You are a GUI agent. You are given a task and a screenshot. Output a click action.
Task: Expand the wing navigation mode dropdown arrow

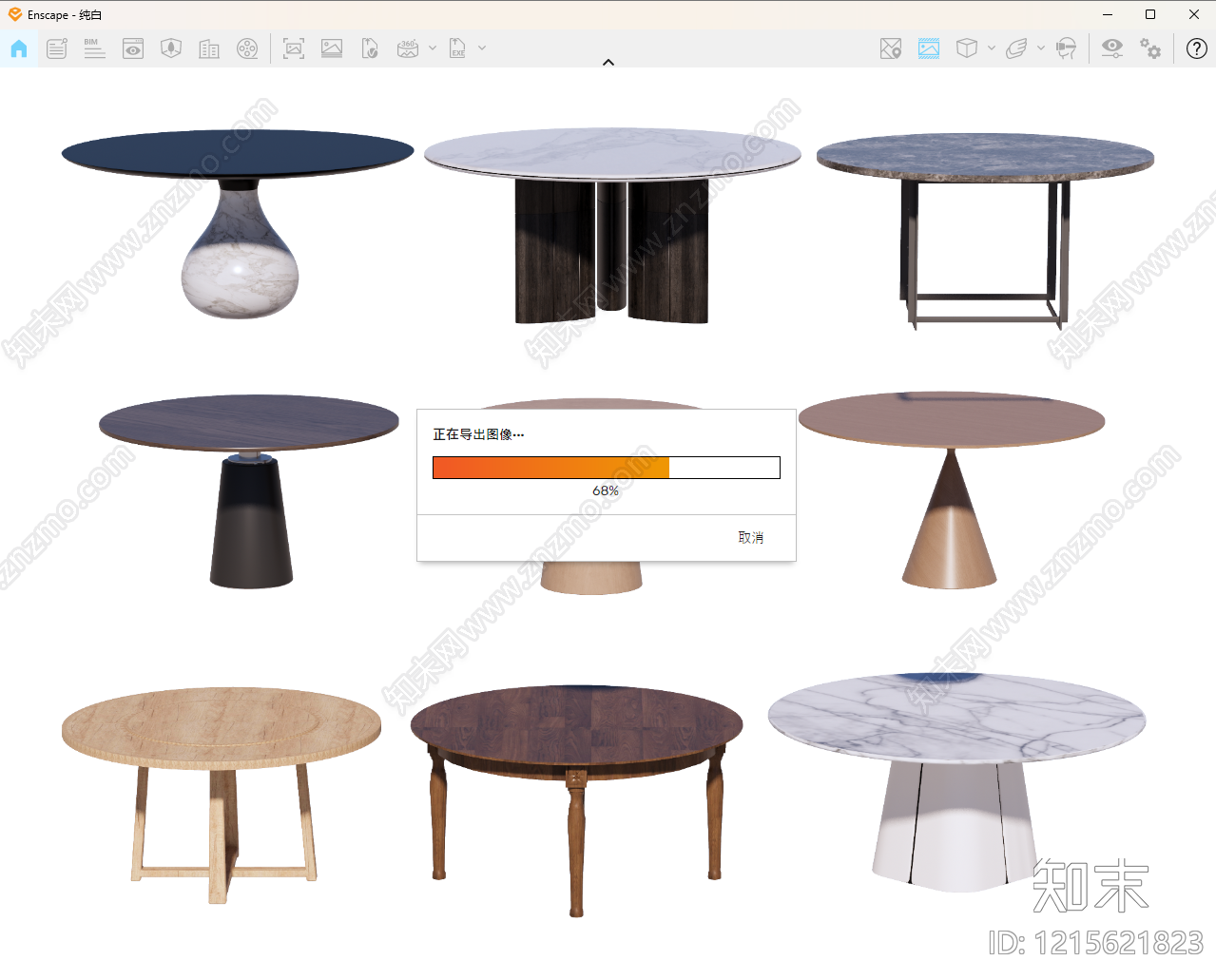tap(1041, 48)
